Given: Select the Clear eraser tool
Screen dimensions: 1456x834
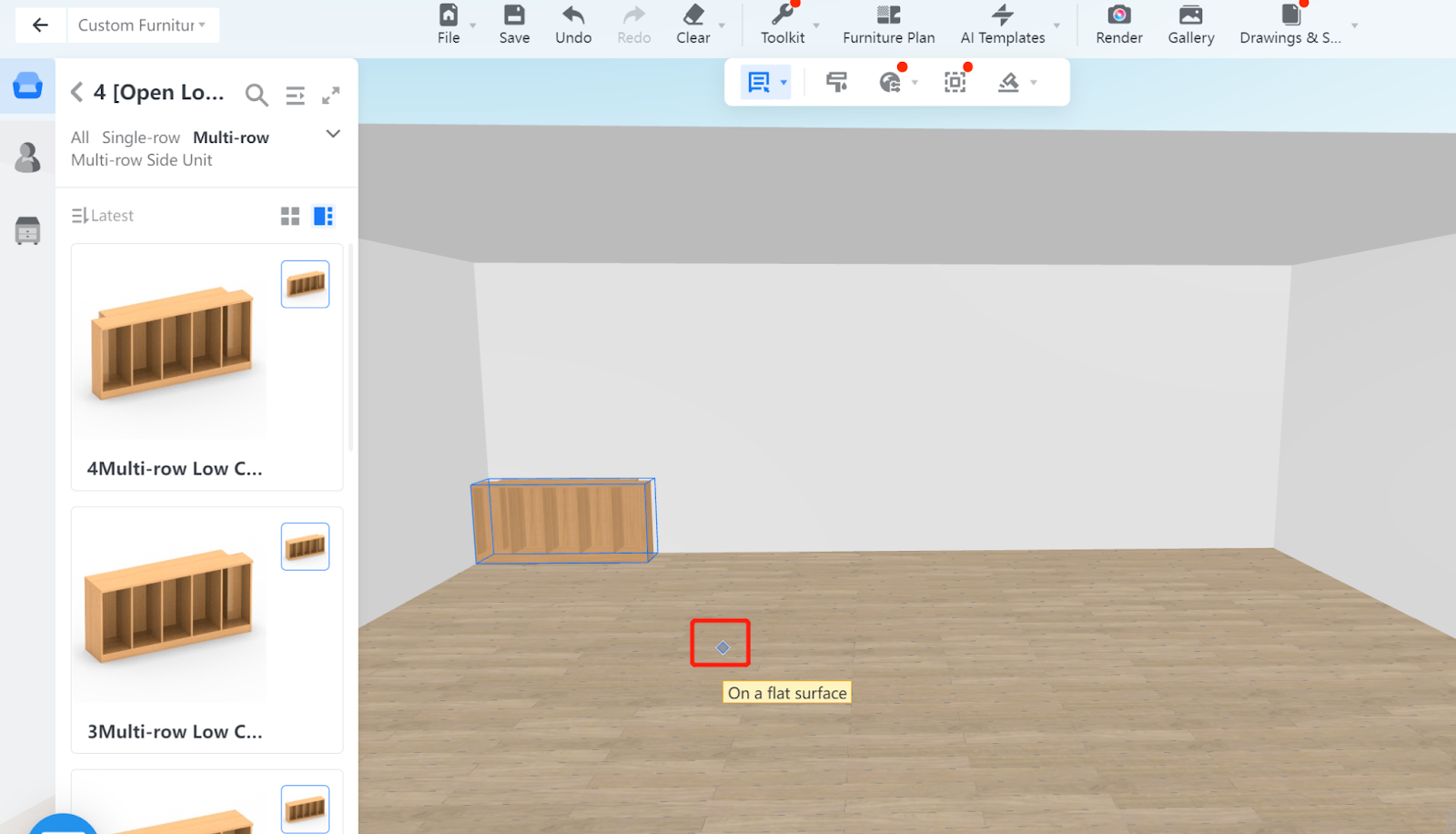Looking at the screenshot, I should 693,15.
